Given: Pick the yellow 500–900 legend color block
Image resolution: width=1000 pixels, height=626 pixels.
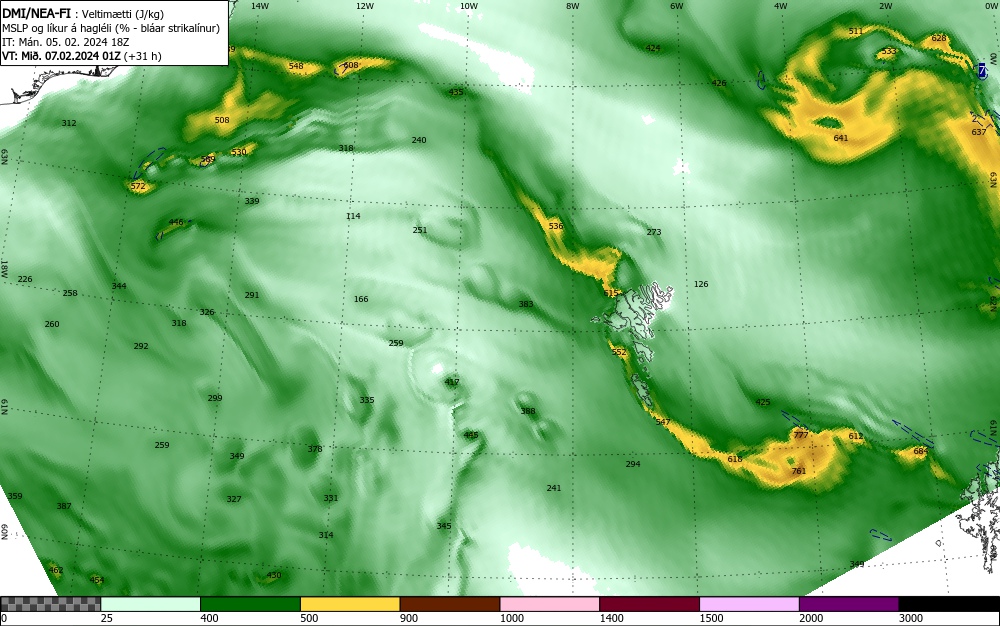Looking at the screenshot, I should (350, 604).
